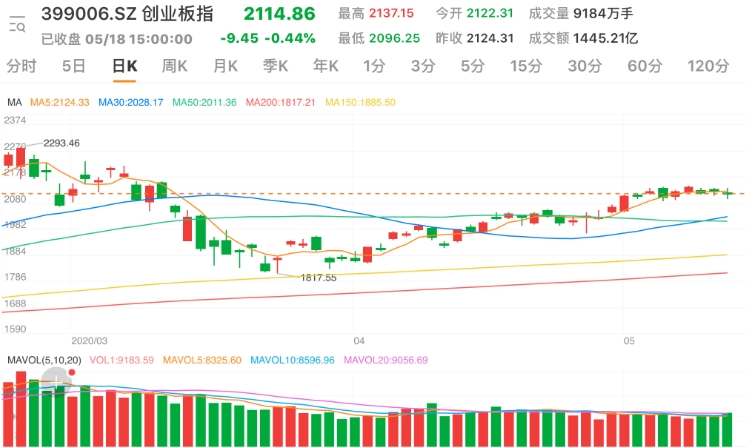Select the 1分 minute interval
Image resolution: width=746 pixels, height=448 pixels.
pos(374,67)
